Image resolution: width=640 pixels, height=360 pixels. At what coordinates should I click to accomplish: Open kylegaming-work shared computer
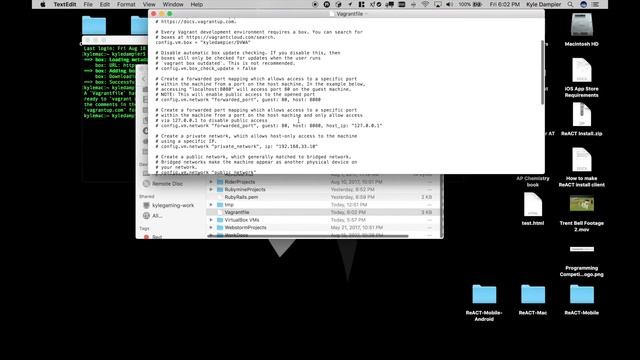click(x=173, y=205)
